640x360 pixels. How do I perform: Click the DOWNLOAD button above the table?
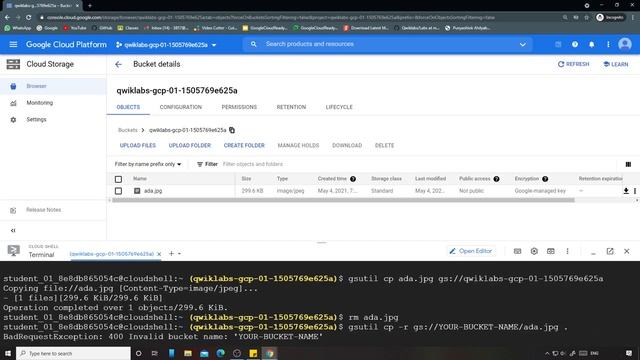pyautogui.click(x=347, y=145)
